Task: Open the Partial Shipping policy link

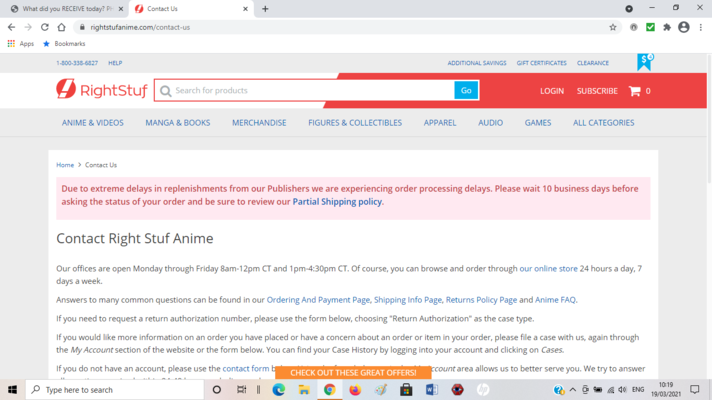Action: point(336,201)
